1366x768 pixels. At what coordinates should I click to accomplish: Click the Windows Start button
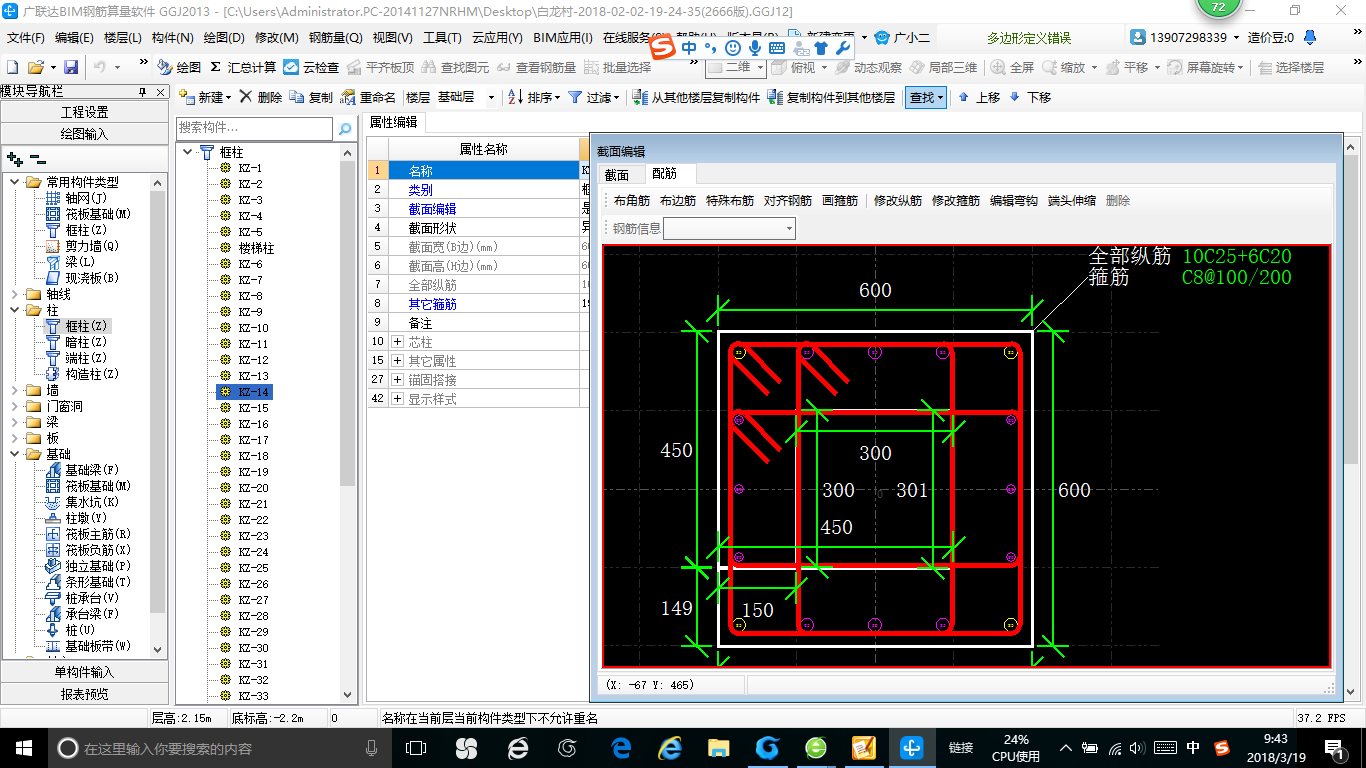(22, 748)
